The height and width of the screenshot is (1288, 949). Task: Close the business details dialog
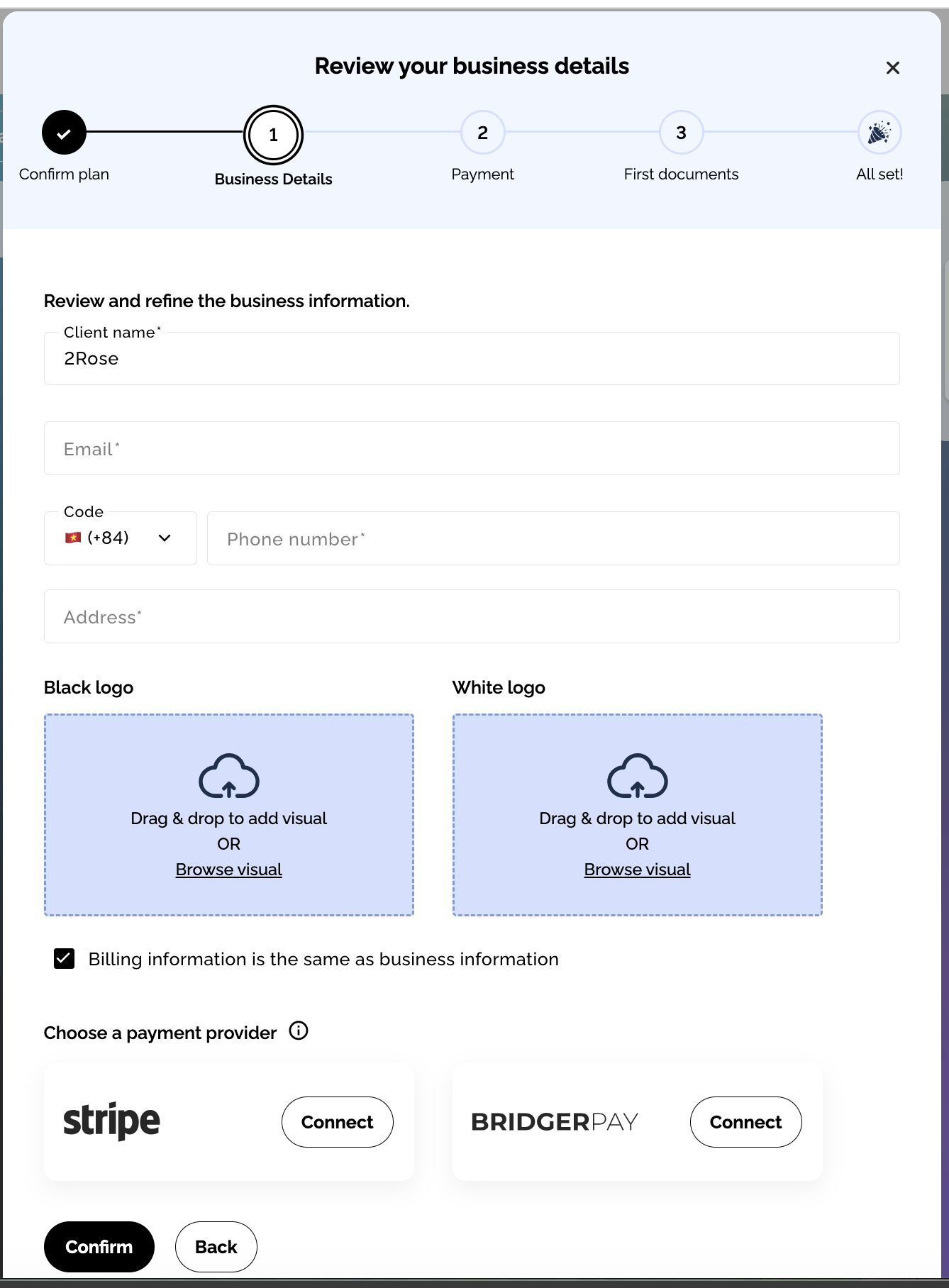point(892,68)
